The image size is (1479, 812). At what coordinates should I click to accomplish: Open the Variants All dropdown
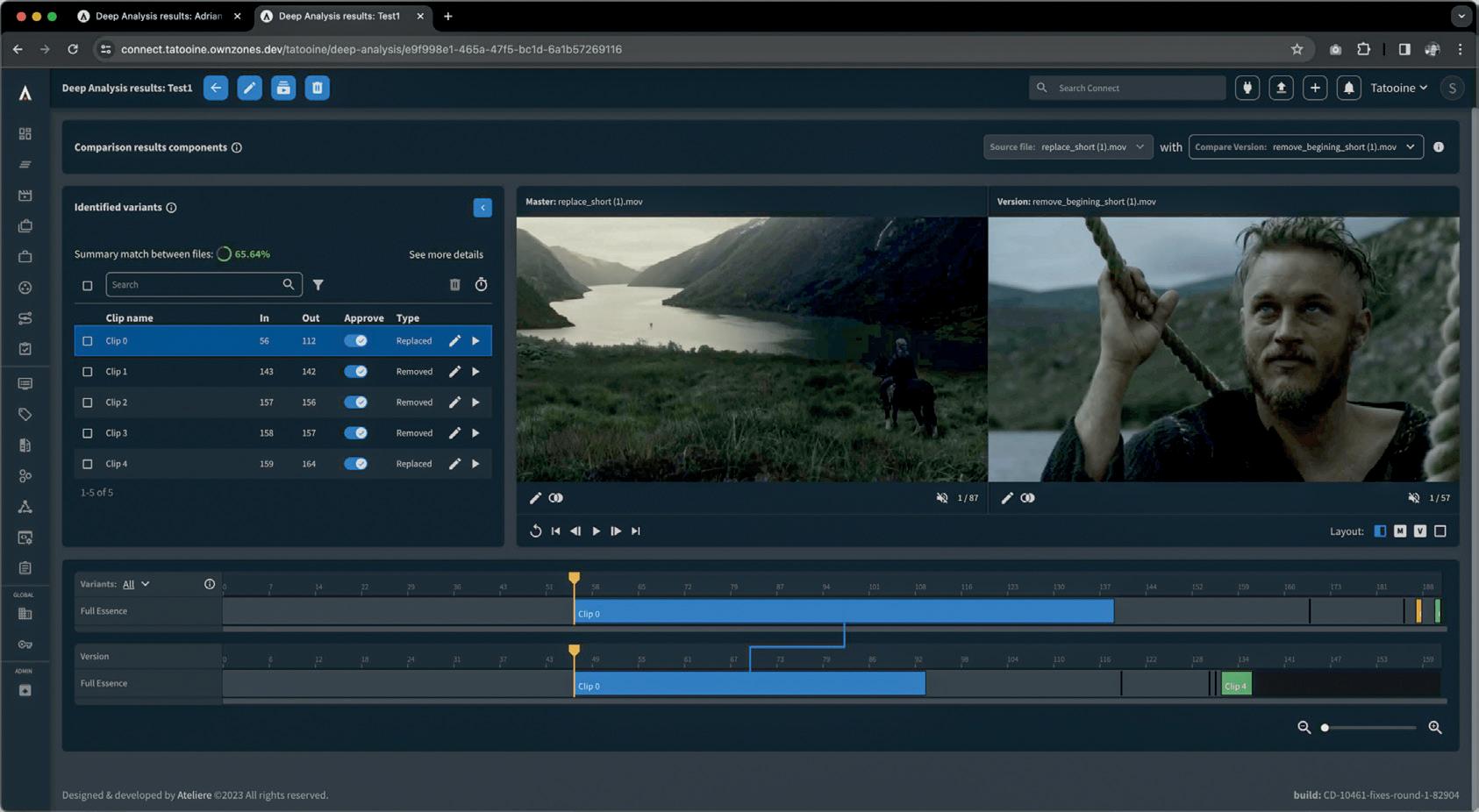point(136,584)
